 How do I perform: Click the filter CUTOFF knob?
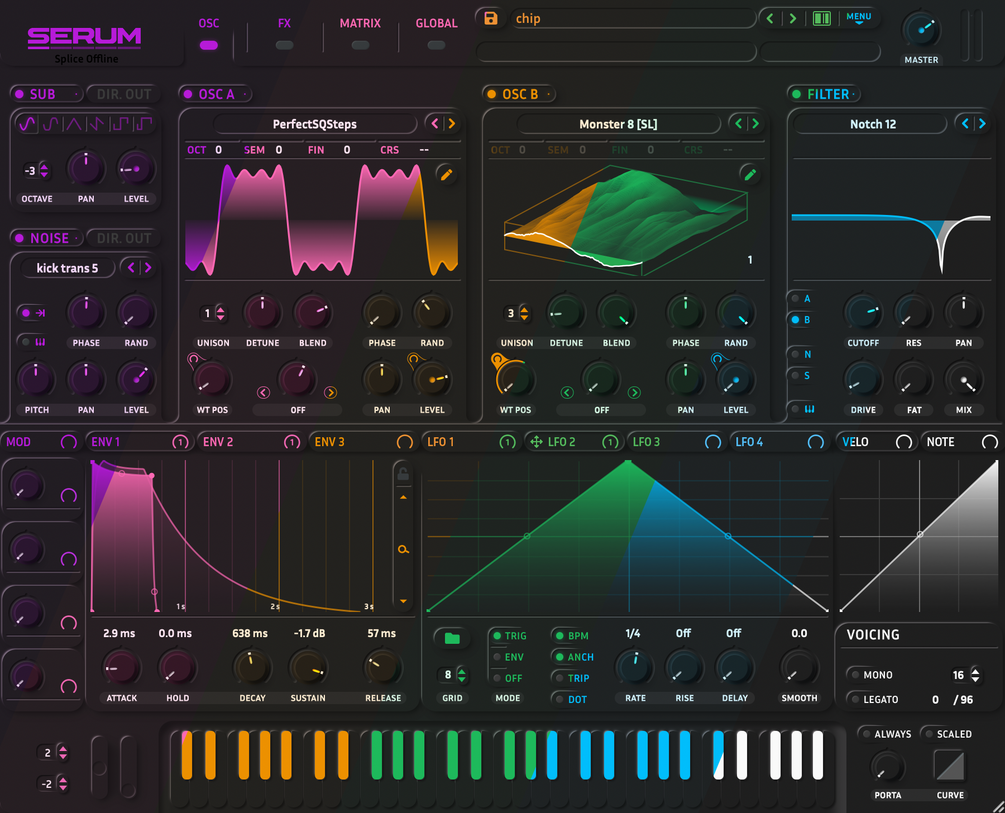[863, 312]
